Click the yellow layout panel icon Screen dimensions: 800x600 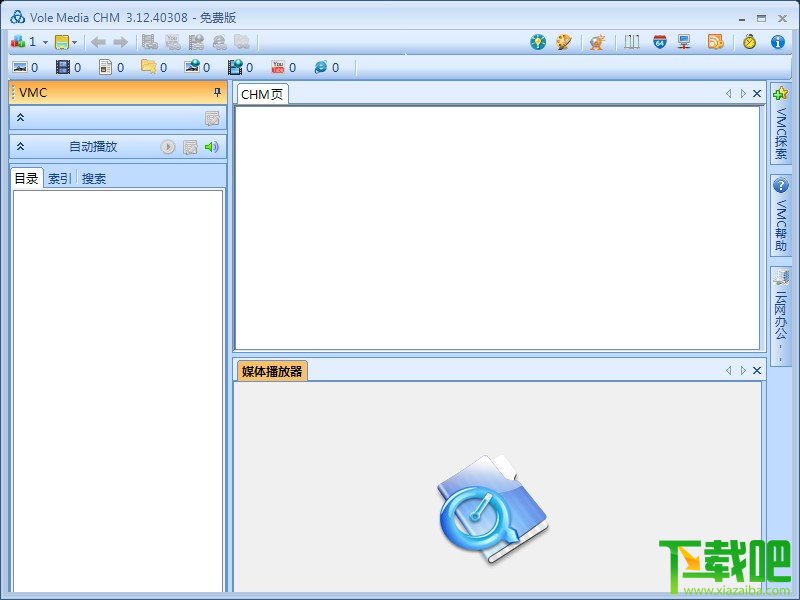pyautogui.click(x=62, y=42)
